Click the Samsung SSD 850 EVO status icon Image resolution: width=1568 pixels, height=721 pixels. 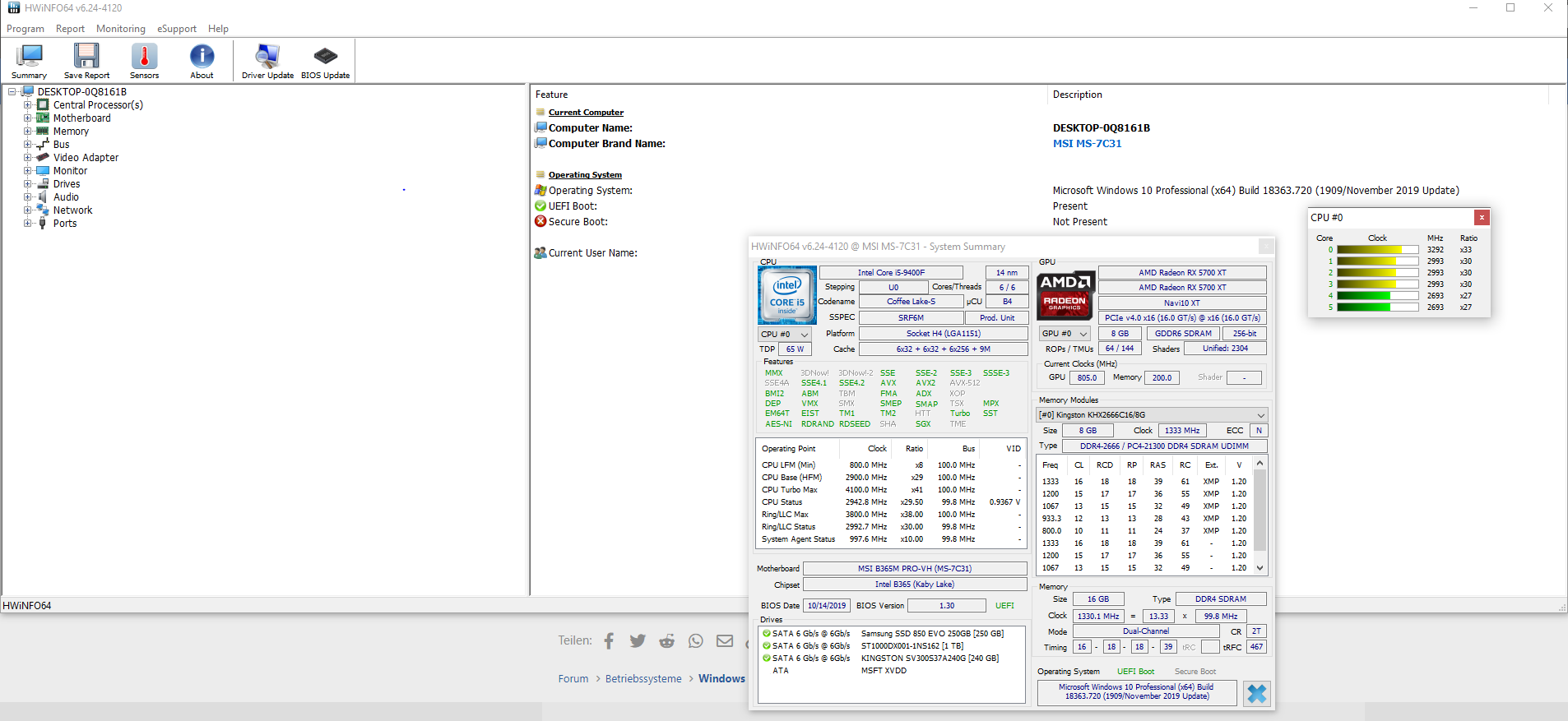tap(767, 634)
